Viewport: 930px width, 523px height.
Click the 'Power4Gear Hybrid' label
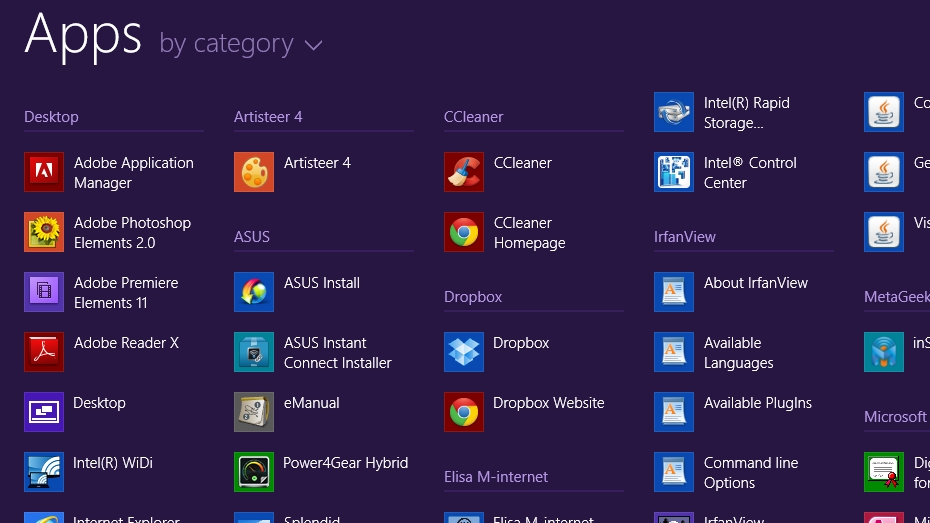pos(345,463)
